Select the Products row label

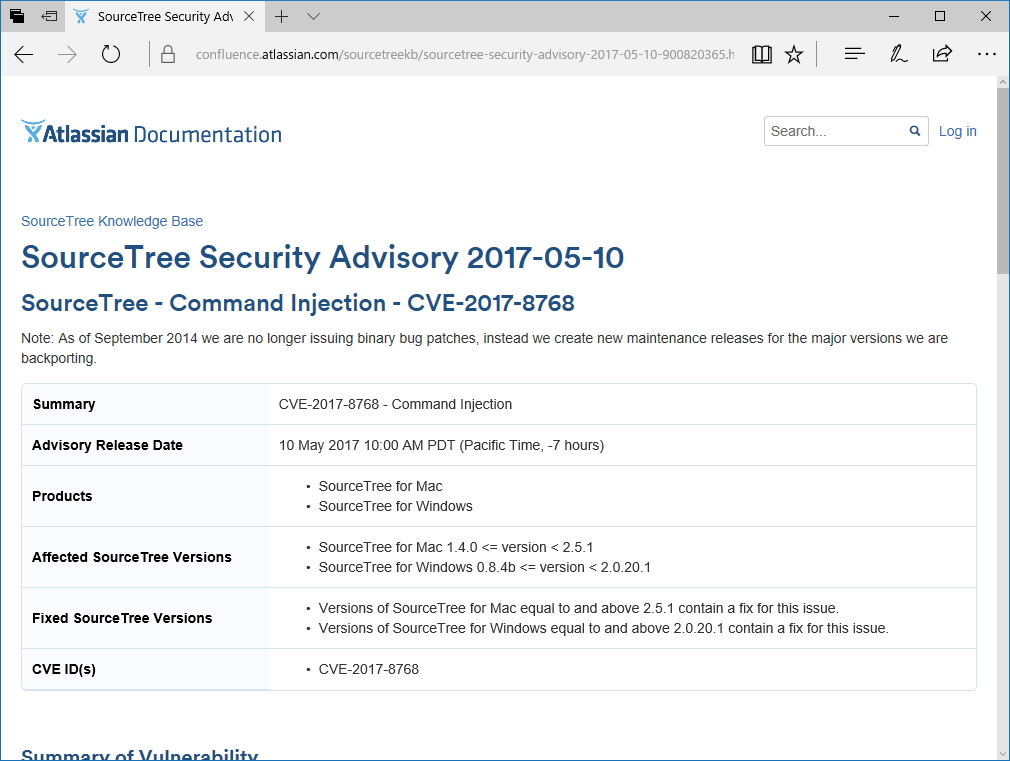(62, 496)
